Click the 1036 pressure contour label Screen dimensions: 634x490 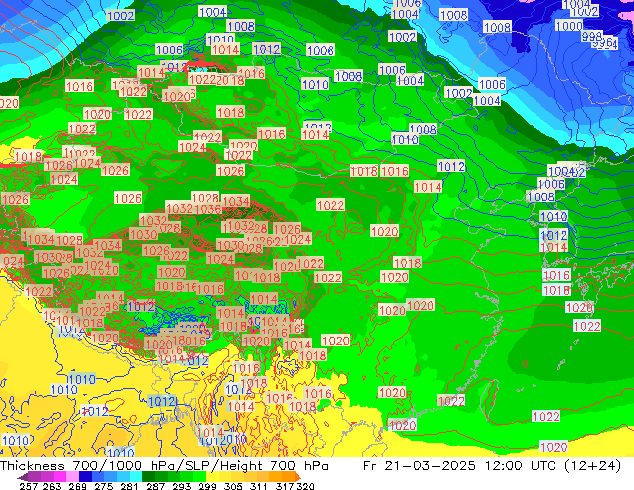(x=208, y=209)
